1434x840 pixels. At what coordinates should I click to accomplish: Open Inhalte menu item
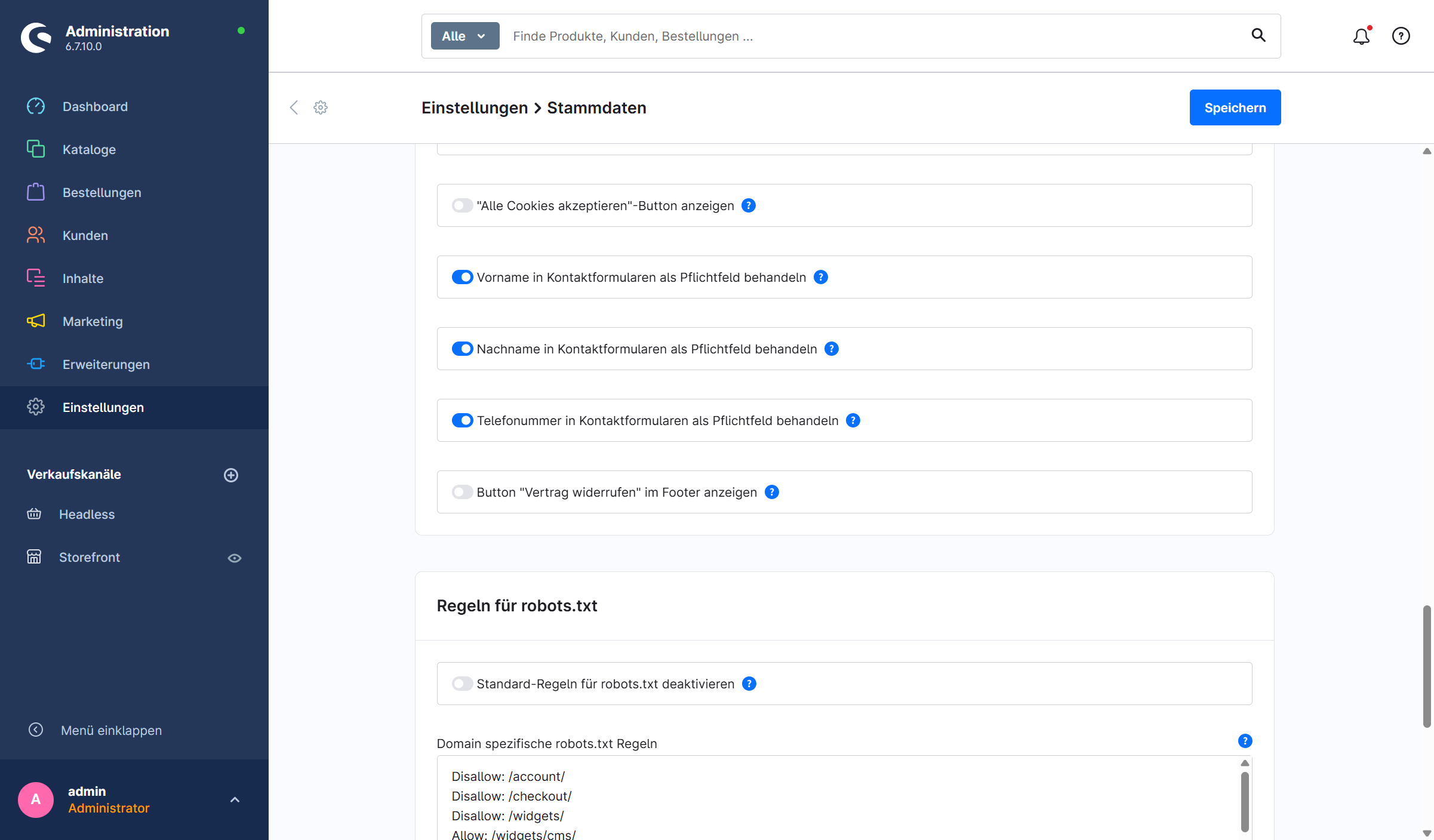point(134,278)
